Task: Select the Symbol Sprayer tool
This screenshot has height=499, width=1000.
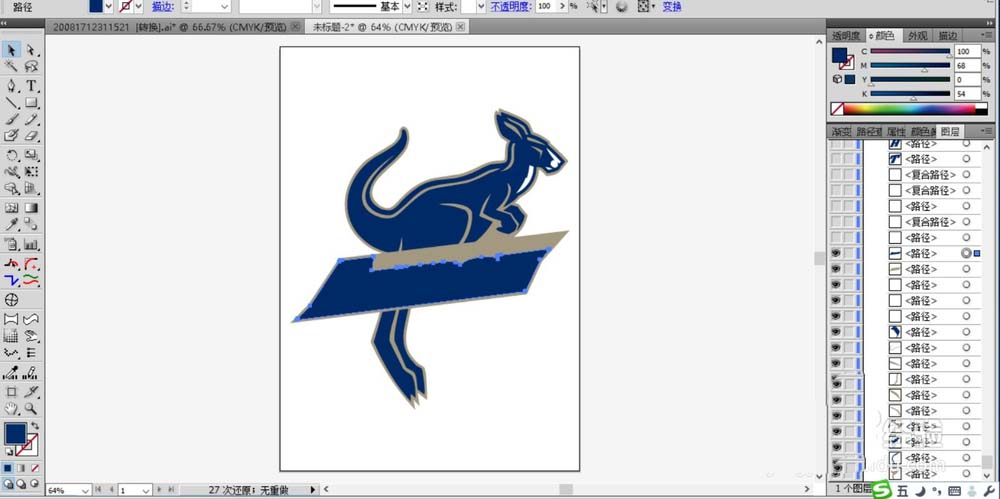Action: [x=11, y=244]
